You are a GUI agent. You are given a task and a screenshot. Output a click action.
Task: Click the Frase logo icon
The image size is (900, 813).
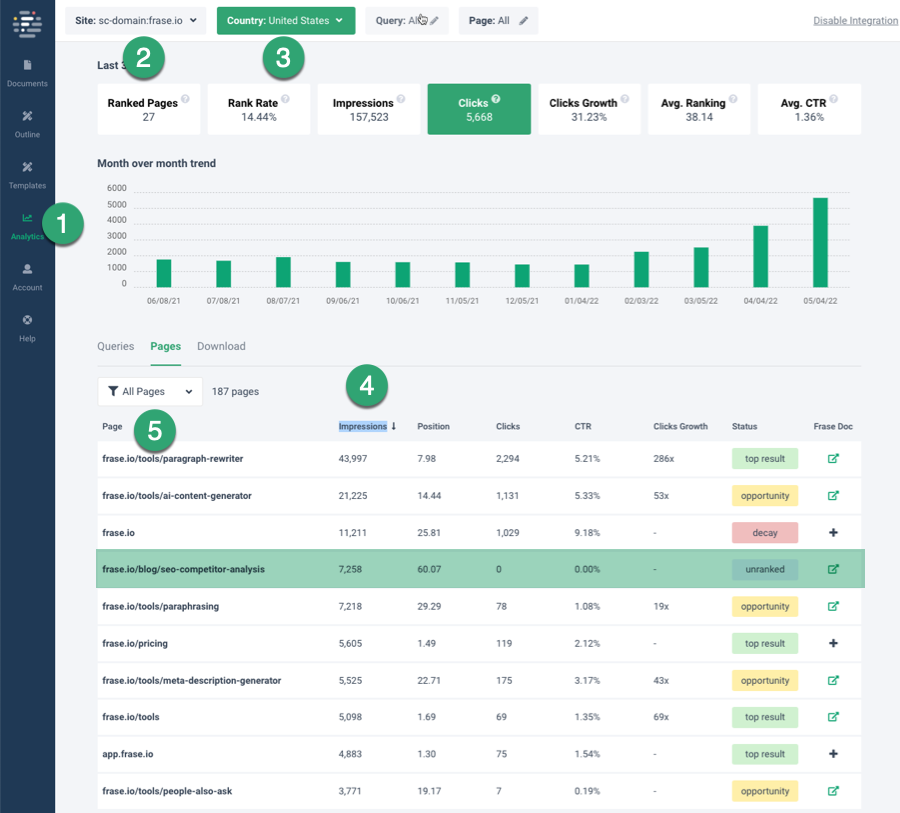(27, 24)
